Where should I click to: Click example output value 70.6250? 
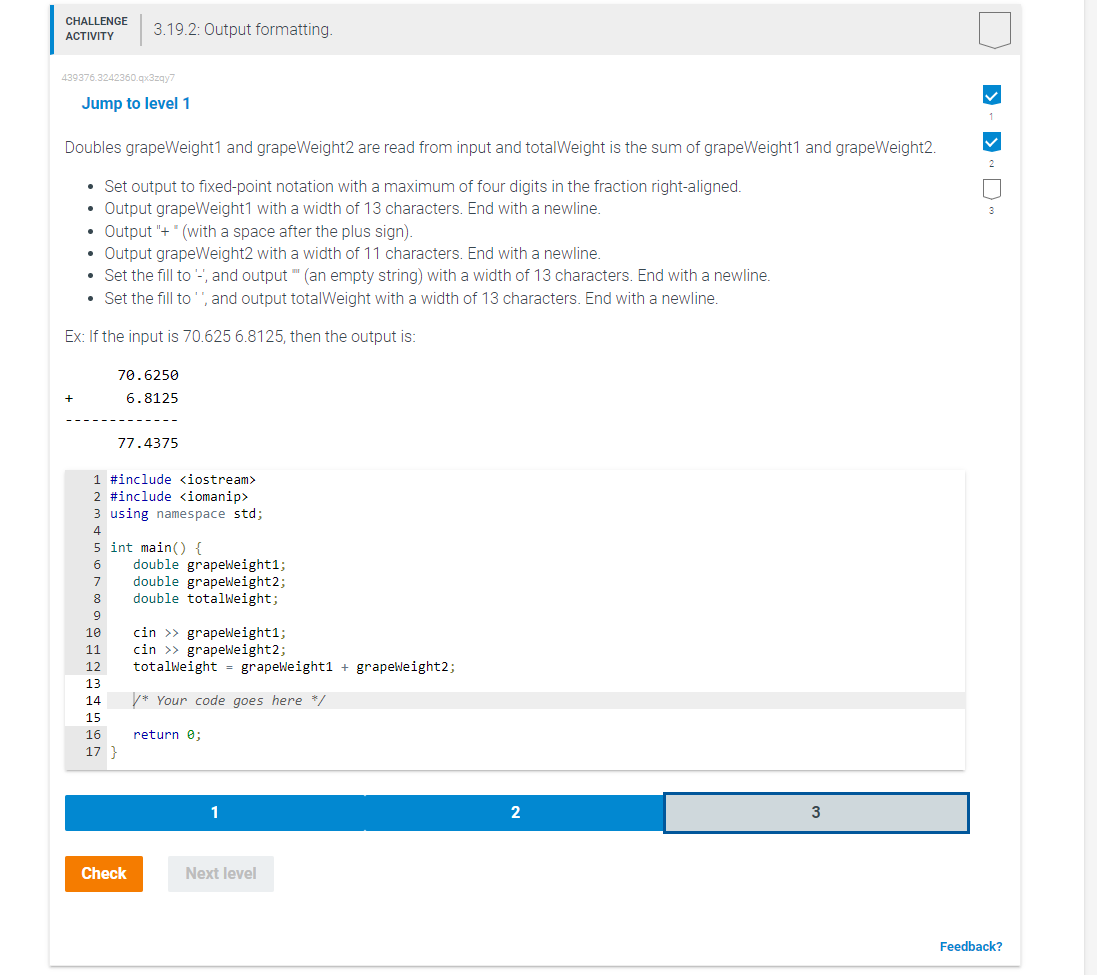(x=148, y=375)
